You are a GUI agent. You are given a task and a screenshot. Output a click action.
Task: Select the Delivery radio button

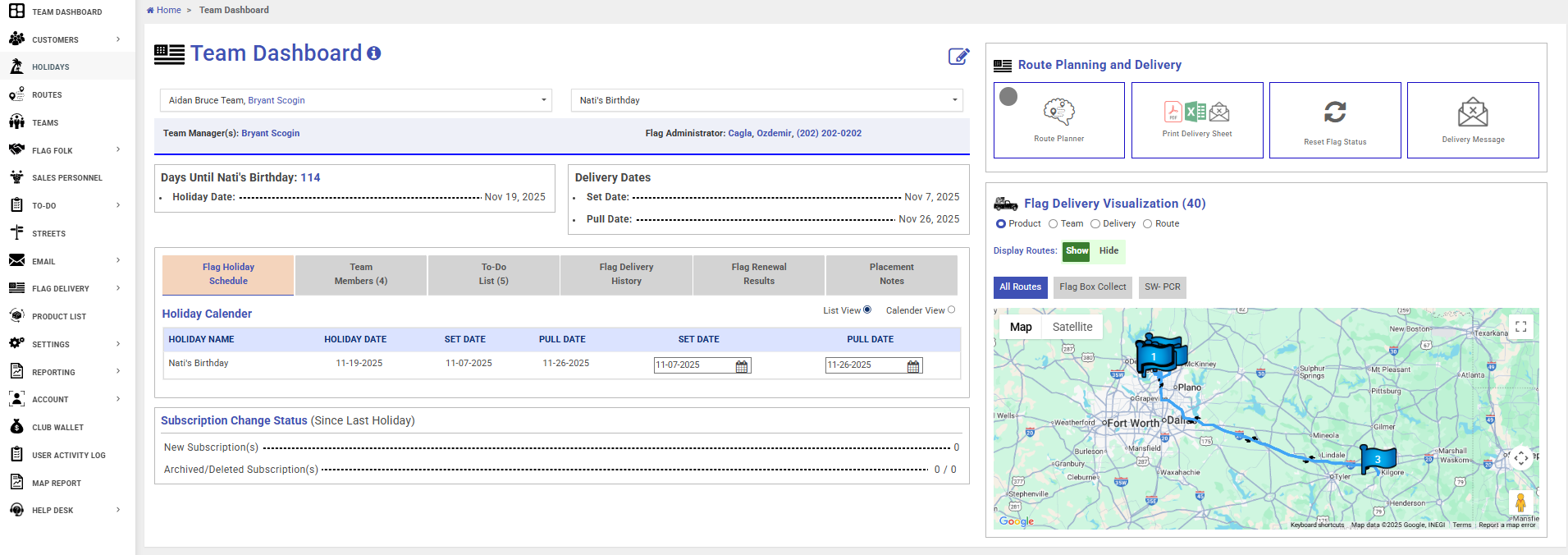[x=1095, y=224]
